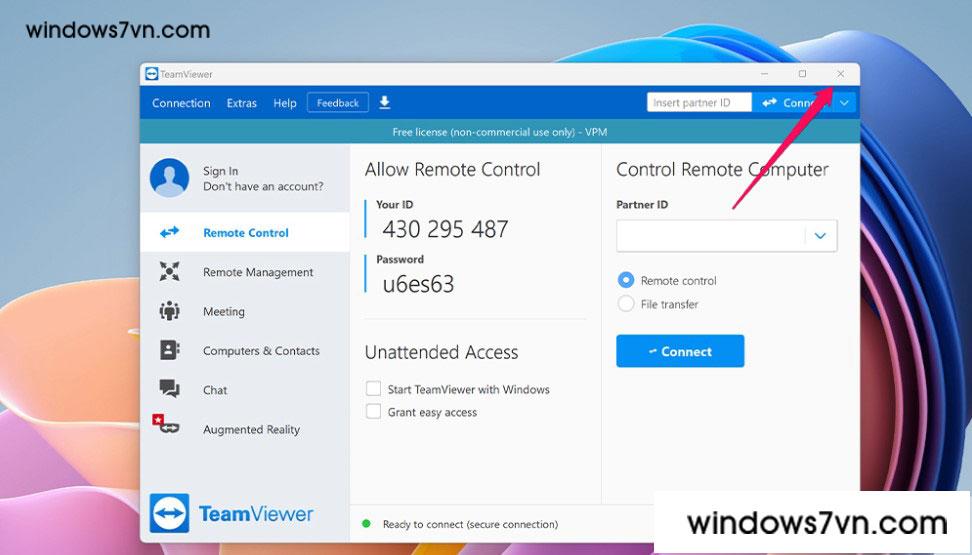This screenshot has height=555, width=972.
Task: Select the File transfer radio button
Action: tap(626, 304)
